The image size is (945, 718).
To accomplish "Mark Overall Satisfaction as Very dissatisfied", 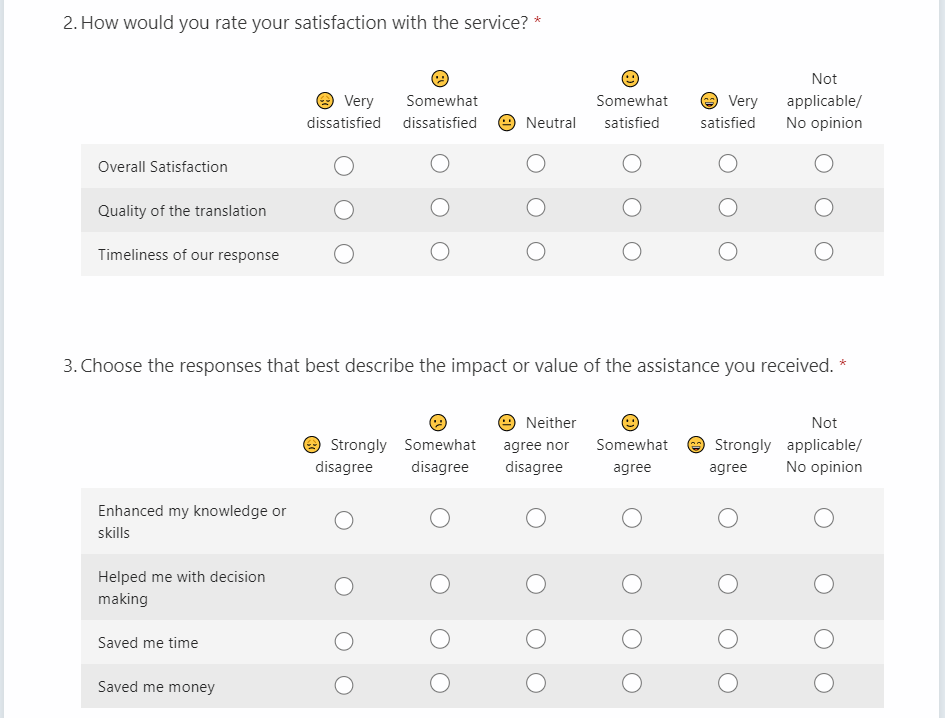I will coord(344,166).
